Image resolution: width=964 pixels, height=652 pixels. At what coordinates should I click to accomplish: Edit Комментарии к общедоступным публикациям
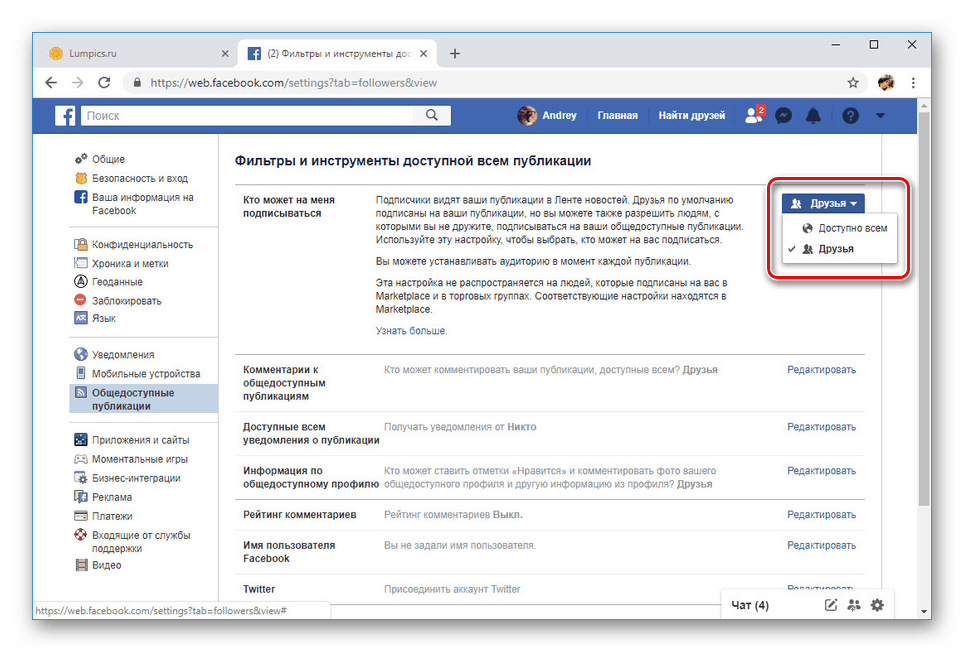point(821,369)
